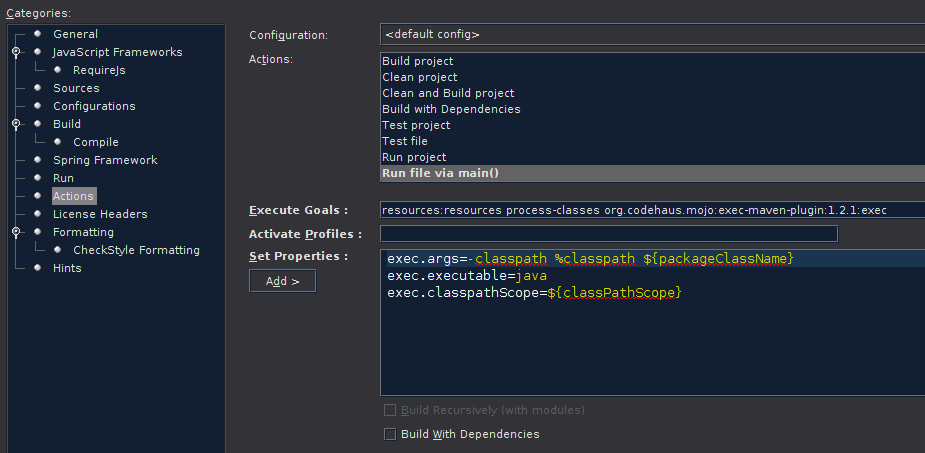Select 'Test project' action
The width and height of the screenshot is (925, 453).
[652, 125]
